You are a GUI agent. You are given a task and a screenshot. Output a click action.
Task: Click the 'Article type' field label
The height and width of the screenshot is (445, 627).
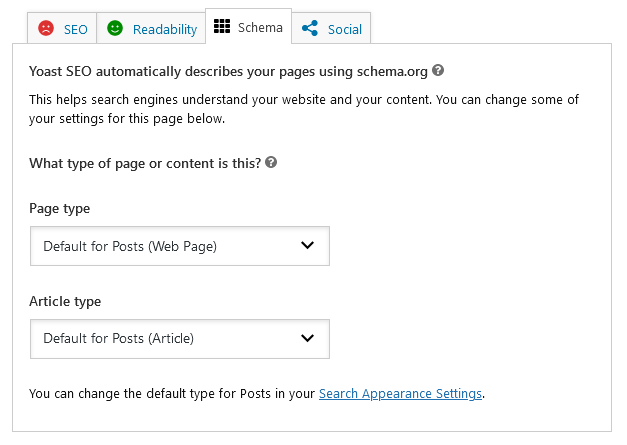click(x=65, y=301)
